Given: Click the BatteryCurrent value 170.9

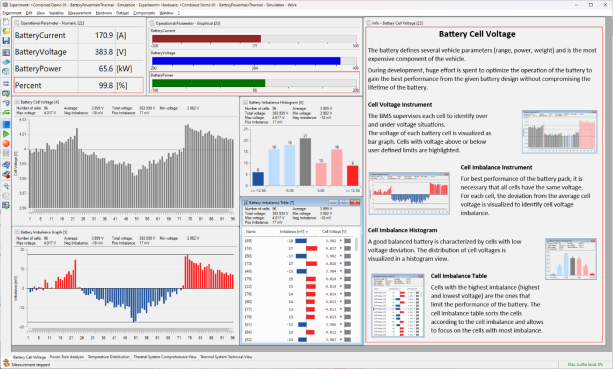Looking at the screenshot, I should [x=104, y=35].
